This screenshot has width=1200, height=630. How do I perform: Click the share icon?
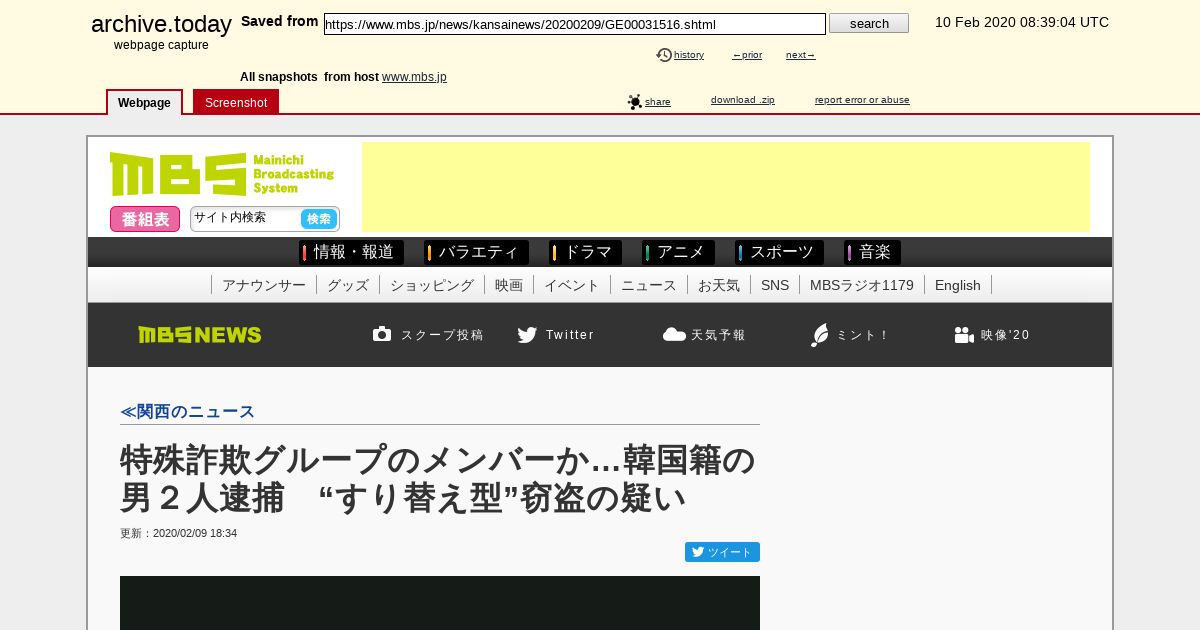click(x=635, y=102)
